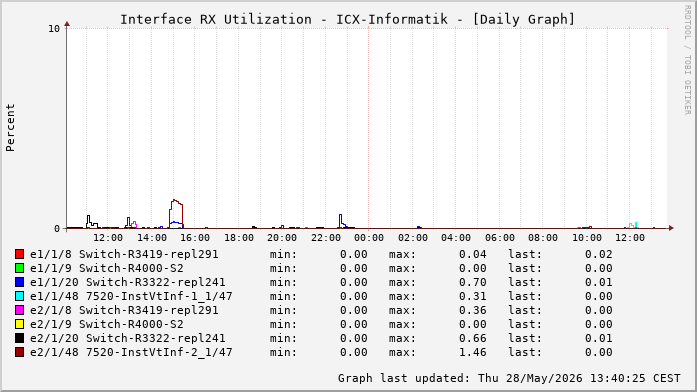Click max value 0.66 for e2/1/20
This screenshot has height=392, width=697.
tap(473, 338)
